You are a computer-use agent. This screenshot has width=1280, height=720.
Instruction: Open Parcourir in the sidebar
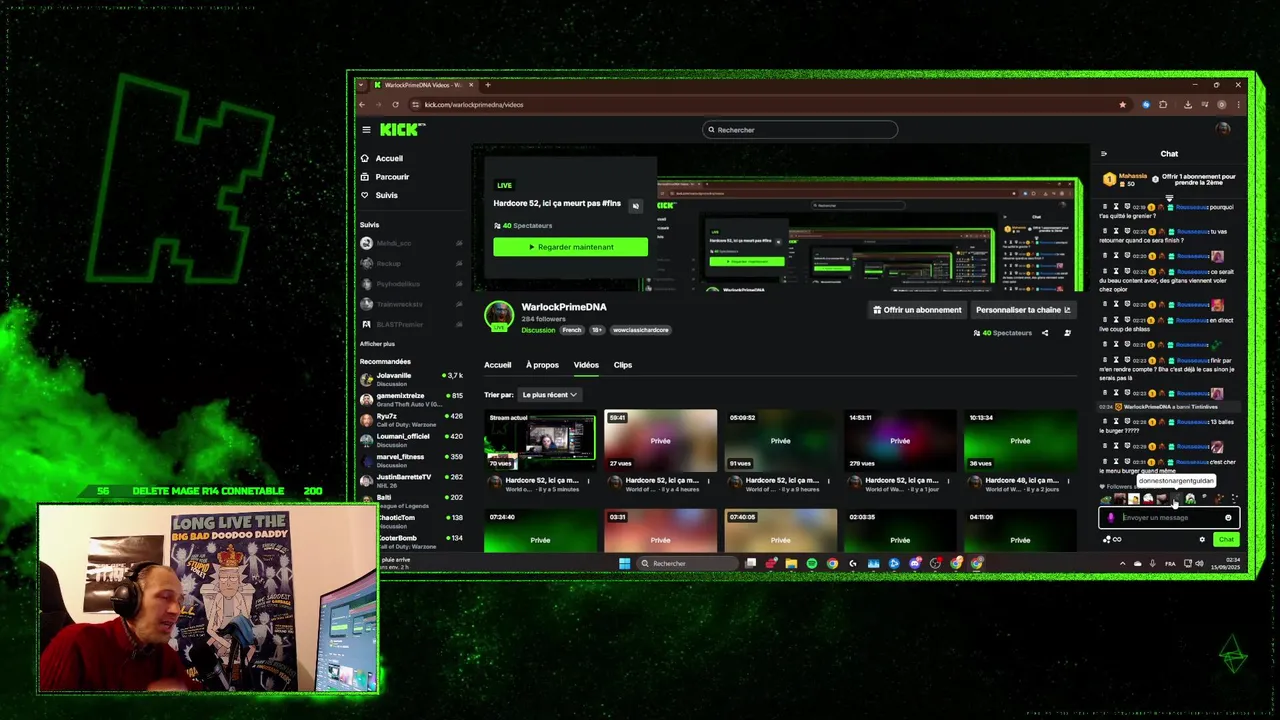tap(392, 177)
